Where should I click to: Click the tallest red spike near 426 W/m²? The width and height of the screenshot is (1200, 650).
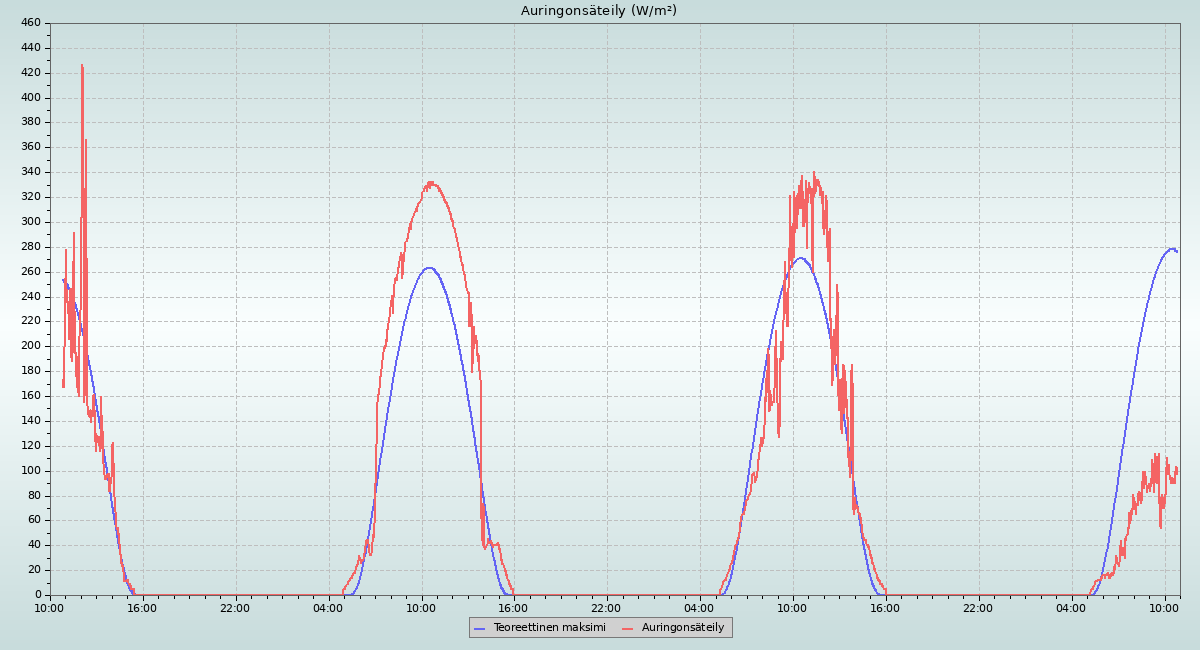(x=82, y=67)
